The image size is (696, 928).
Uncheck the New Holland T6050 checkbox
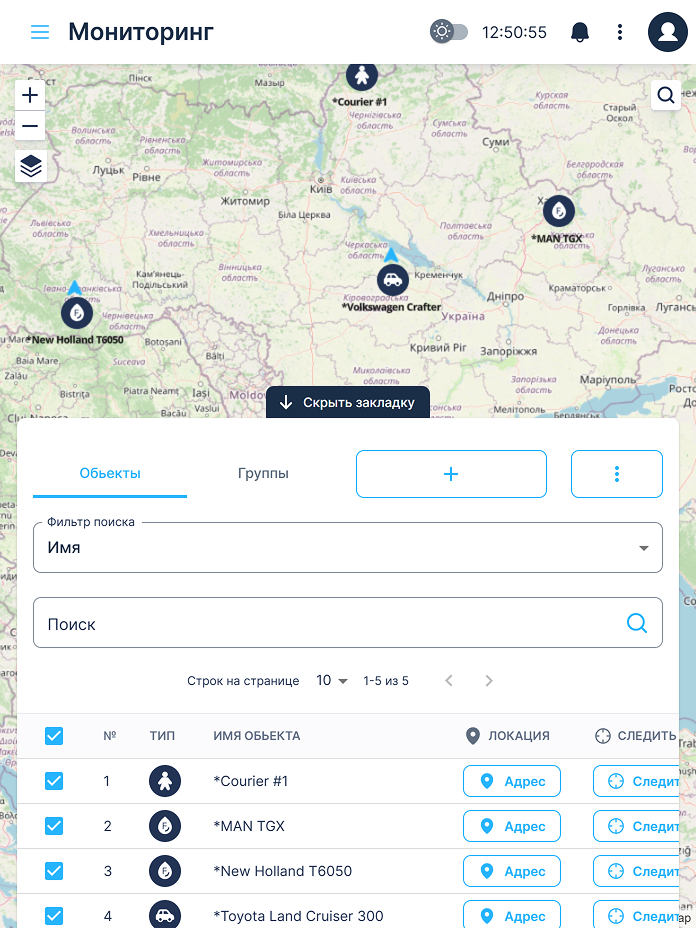click(54, 871)
